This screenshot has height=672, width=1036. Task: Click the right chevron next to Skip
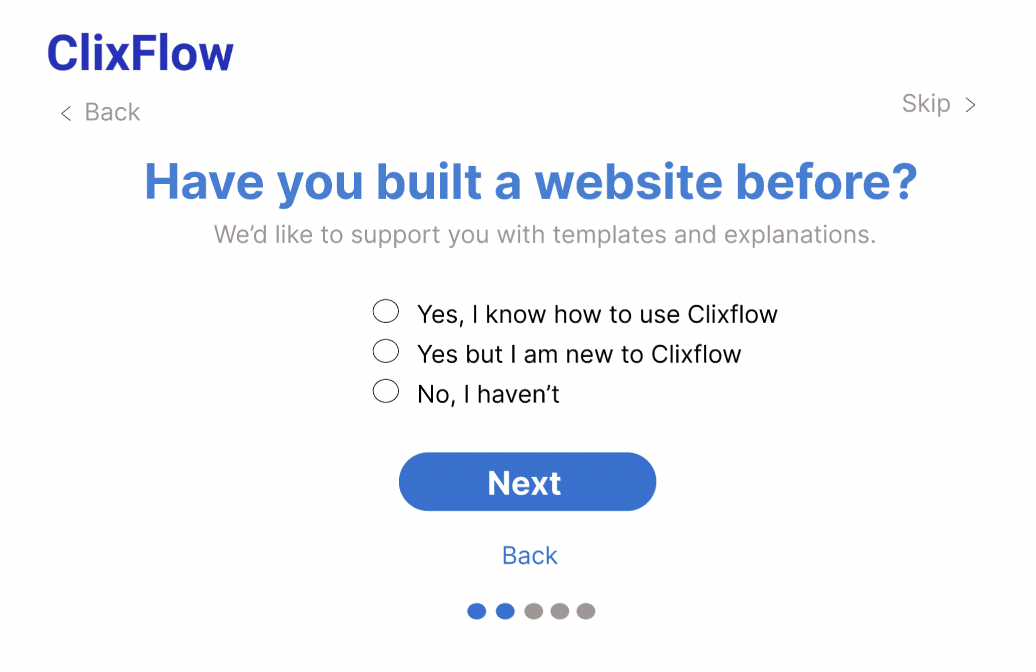point(970,105)
